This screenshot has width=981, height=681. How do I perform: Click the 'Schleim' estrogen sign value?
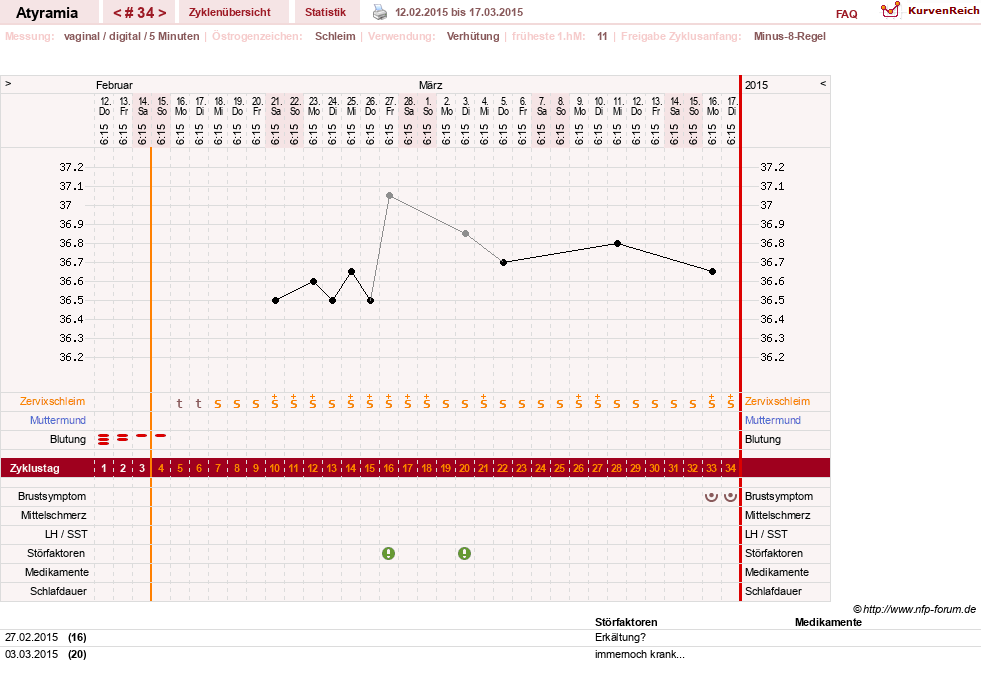335,36
